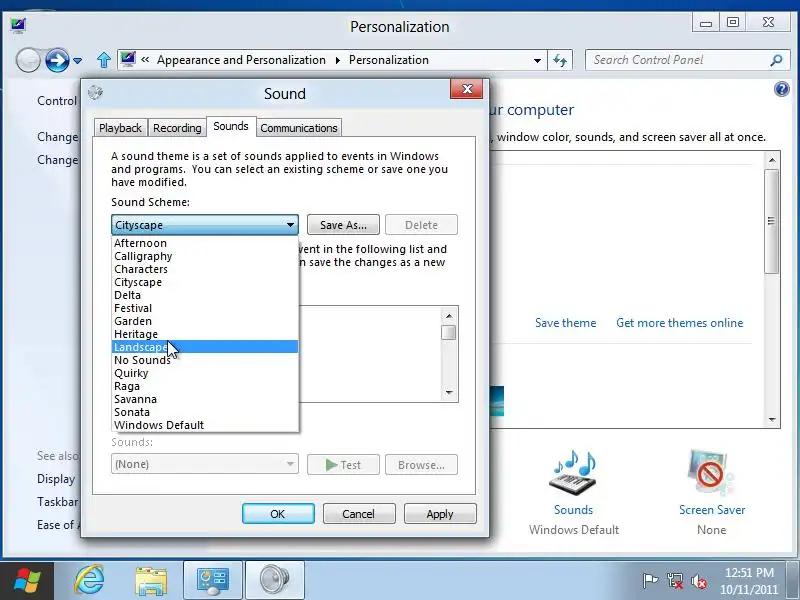Click program events list scroll down arrow
Image resolution: width=800 pixels, height=600 pixels.
click(x=449, y=392)
